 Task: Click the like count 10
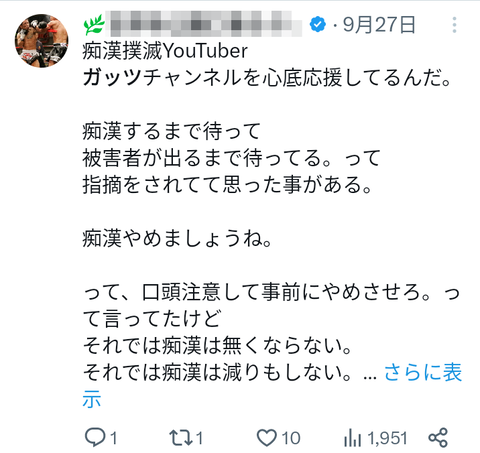[x=291, y=438]
